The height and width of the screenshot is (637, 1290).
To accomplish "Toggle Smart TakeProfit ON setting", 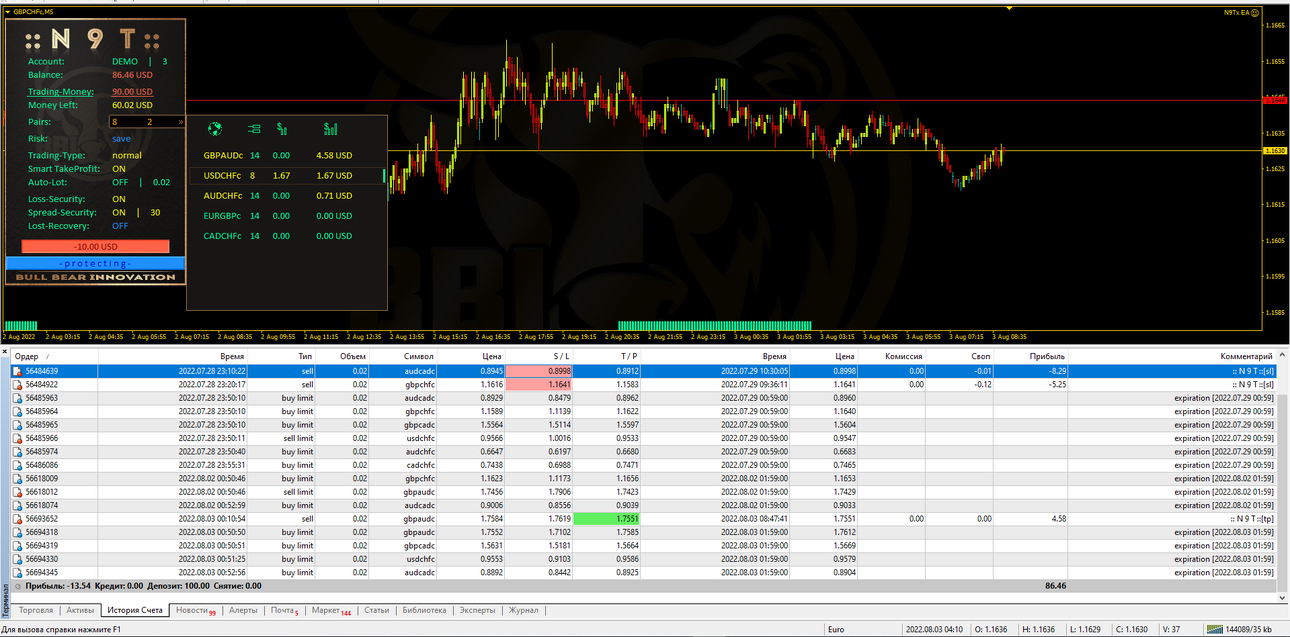I will (x=119, y=169).
